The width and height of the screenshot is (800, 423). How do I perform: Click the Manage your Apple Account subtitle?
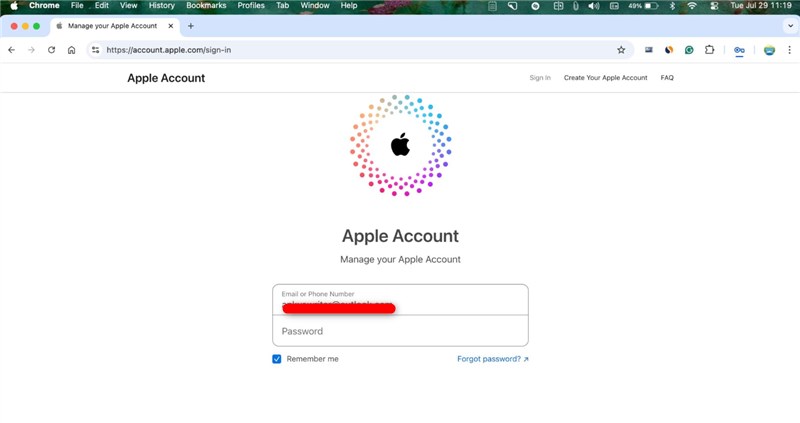point(401,259)
